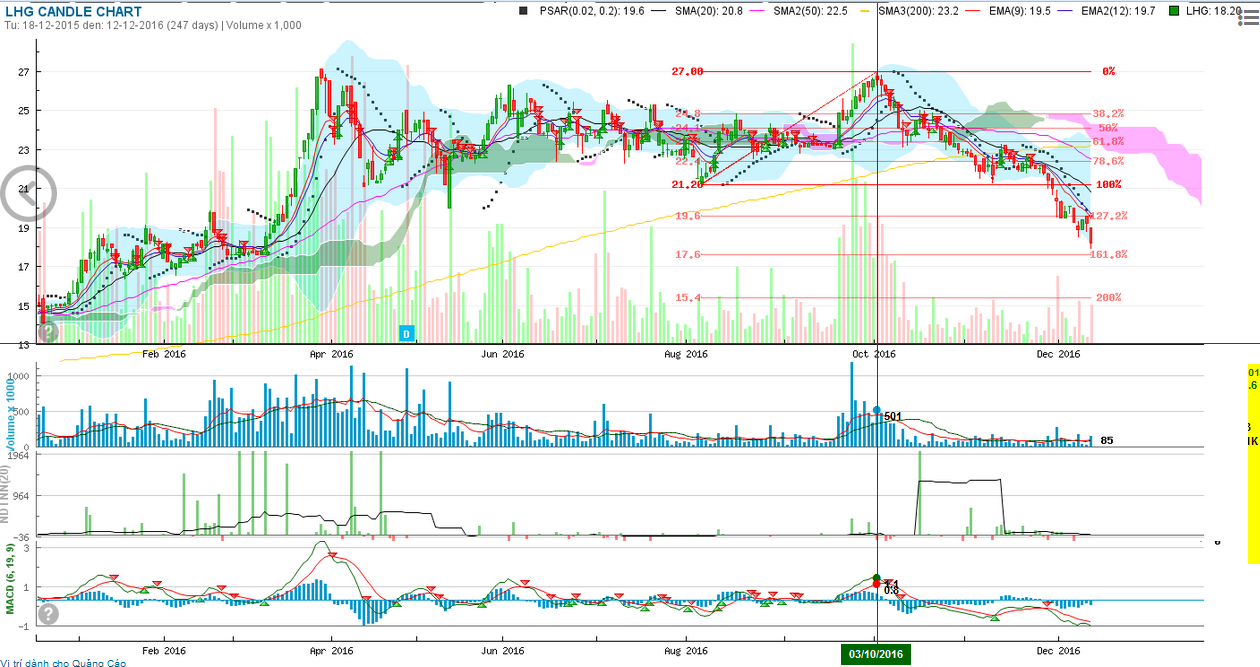1260x667 pixels.
Task: Click the 1964 axis value
Action: click(x=21, y=455)
